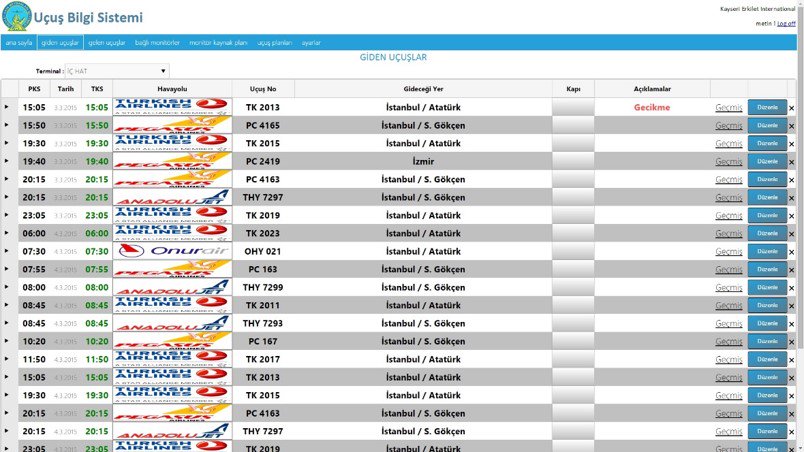Click Pegasus logo in PC 167 row
Viewport: 804px width, 452px height.
[172, 341]
